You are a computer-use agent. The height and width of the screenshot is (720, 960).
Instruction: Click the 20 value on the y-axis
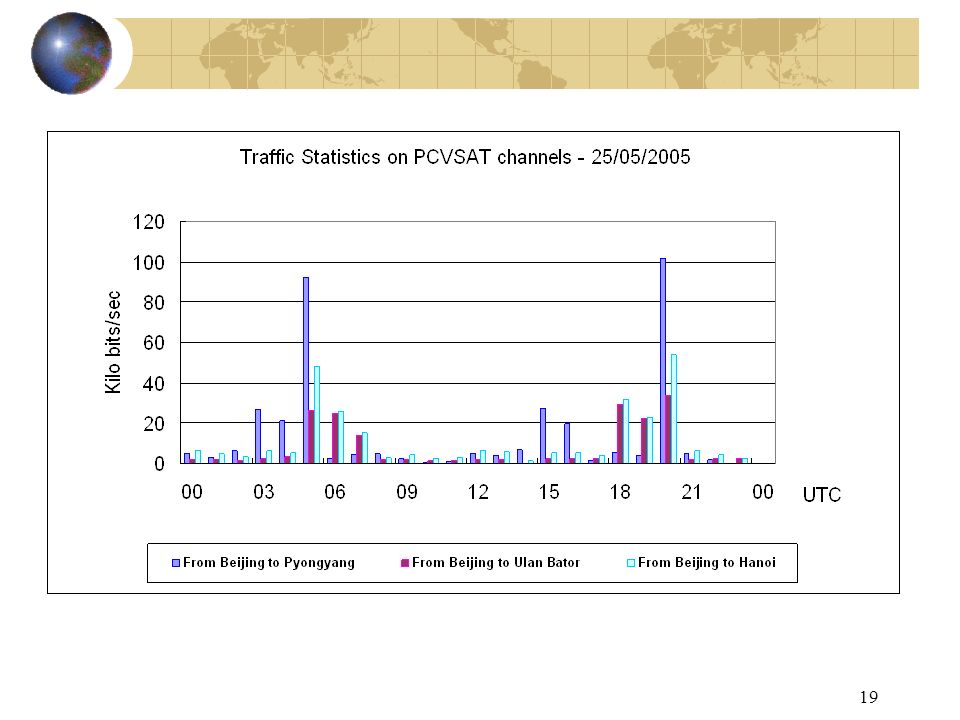(154, 424)
